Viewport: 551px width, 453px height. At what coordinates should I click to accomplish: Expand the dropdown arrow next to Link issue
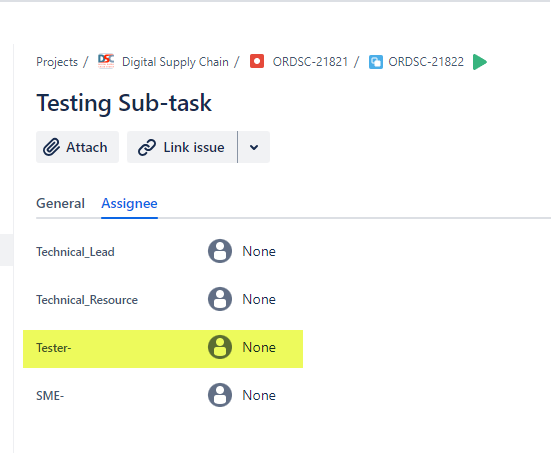[254, 147]
